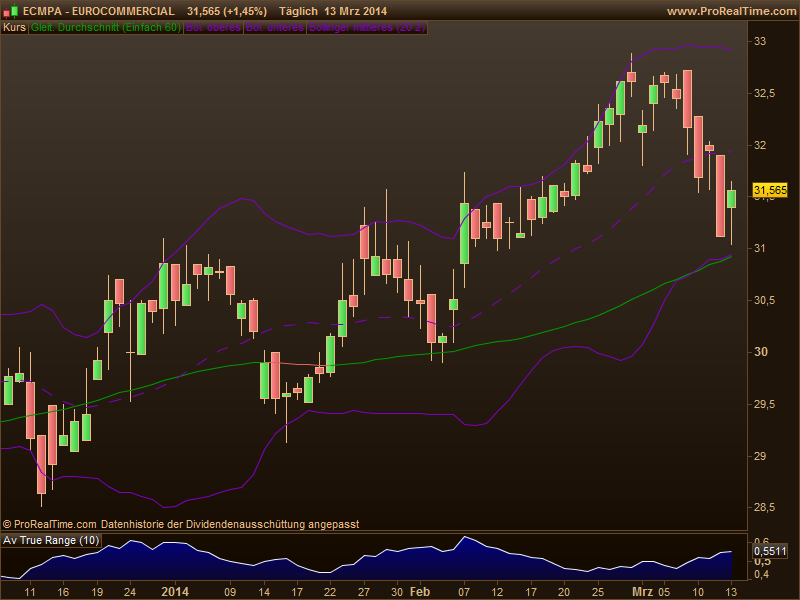Click the 2014 year label on time axis

175,592
